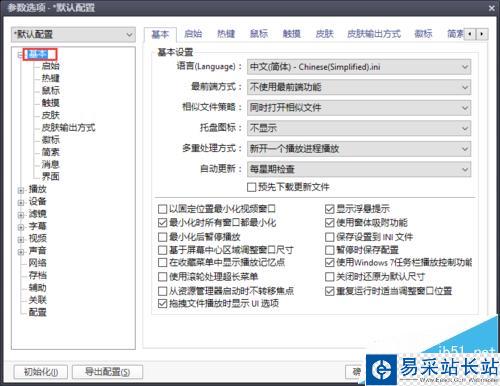Expand the 播放 tree node
This screenshot has width=500, height=386.
tap(21, 190)
